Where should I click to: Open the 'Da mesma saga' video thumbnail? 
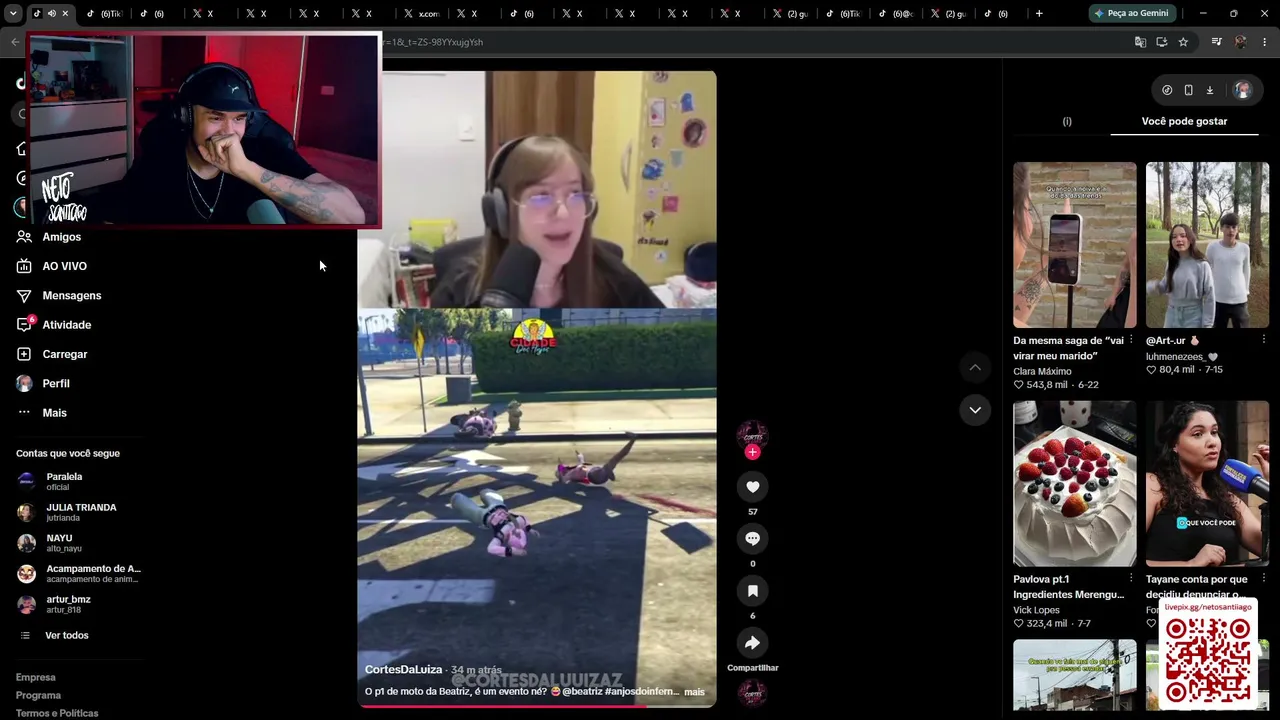click(x=1075, y=245)
